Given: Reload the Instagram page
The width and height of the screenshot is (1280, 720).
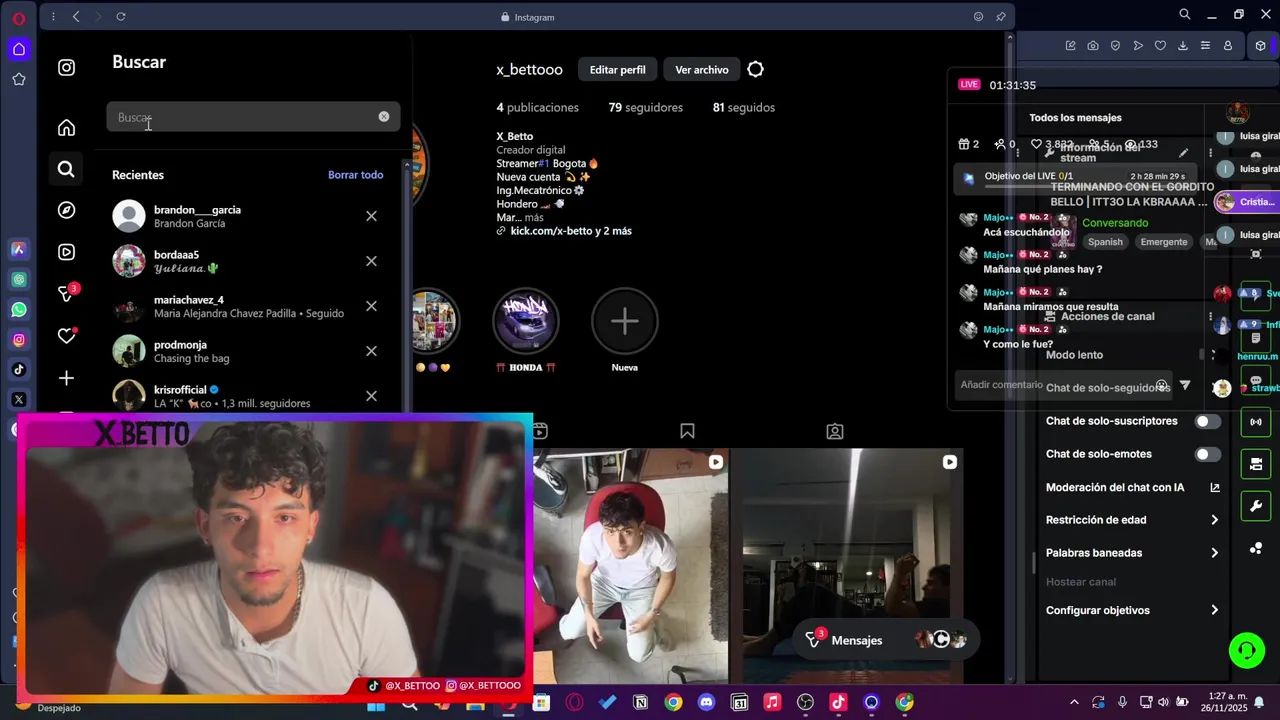Looking at the screenshot, I should click(x=121, y=17).
